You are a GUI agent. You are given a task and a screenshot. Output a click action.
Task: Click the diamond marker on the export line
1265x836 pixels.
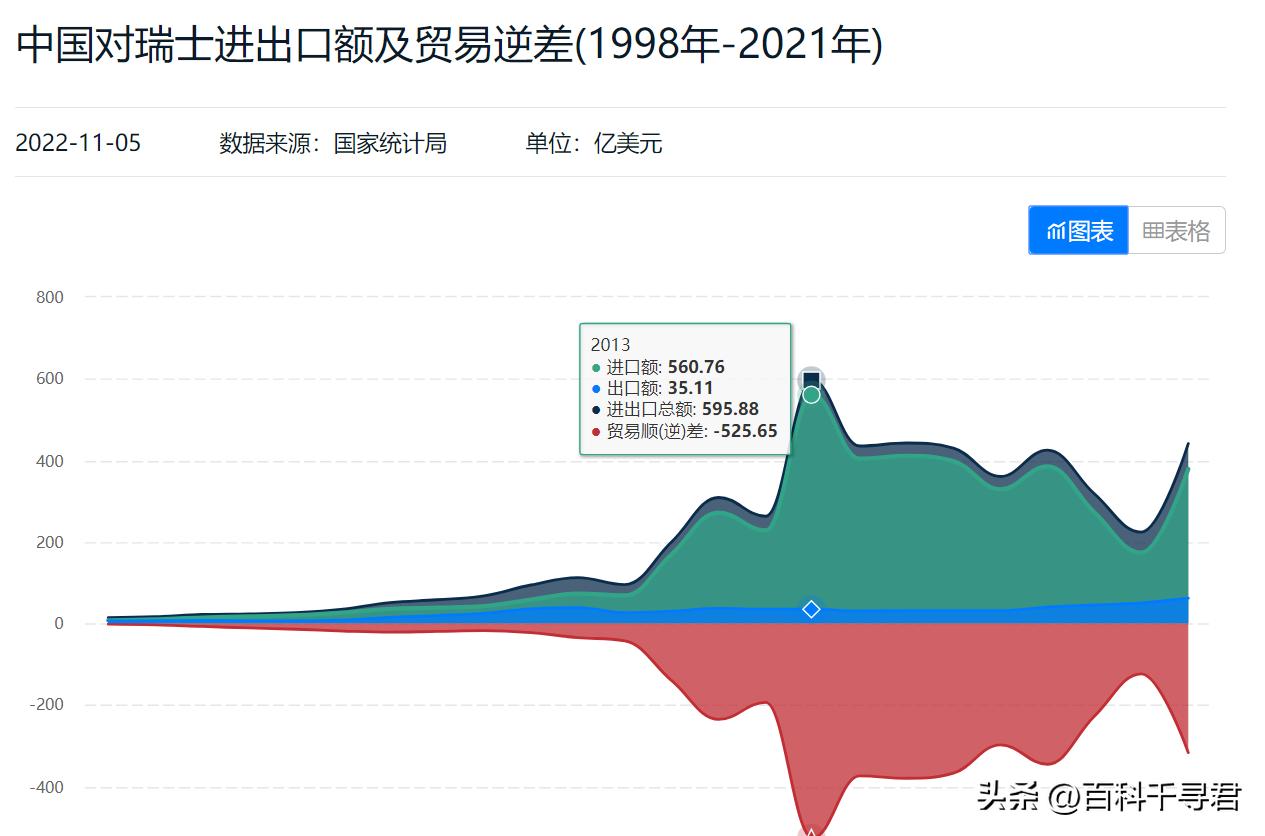(811, 608)
